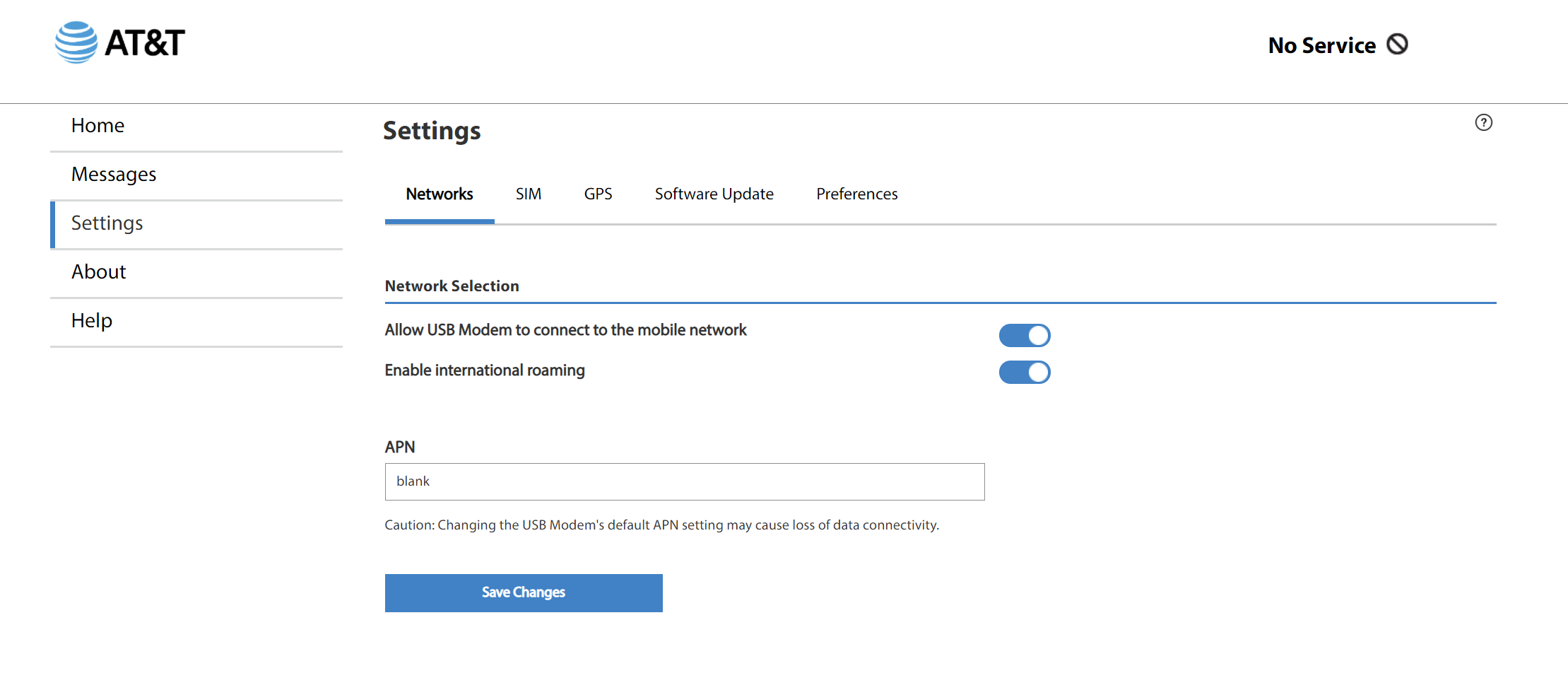Switch to the Networks tab
Image resolution: width=1568 pixels, height=690 pixels.
(440, 194)
